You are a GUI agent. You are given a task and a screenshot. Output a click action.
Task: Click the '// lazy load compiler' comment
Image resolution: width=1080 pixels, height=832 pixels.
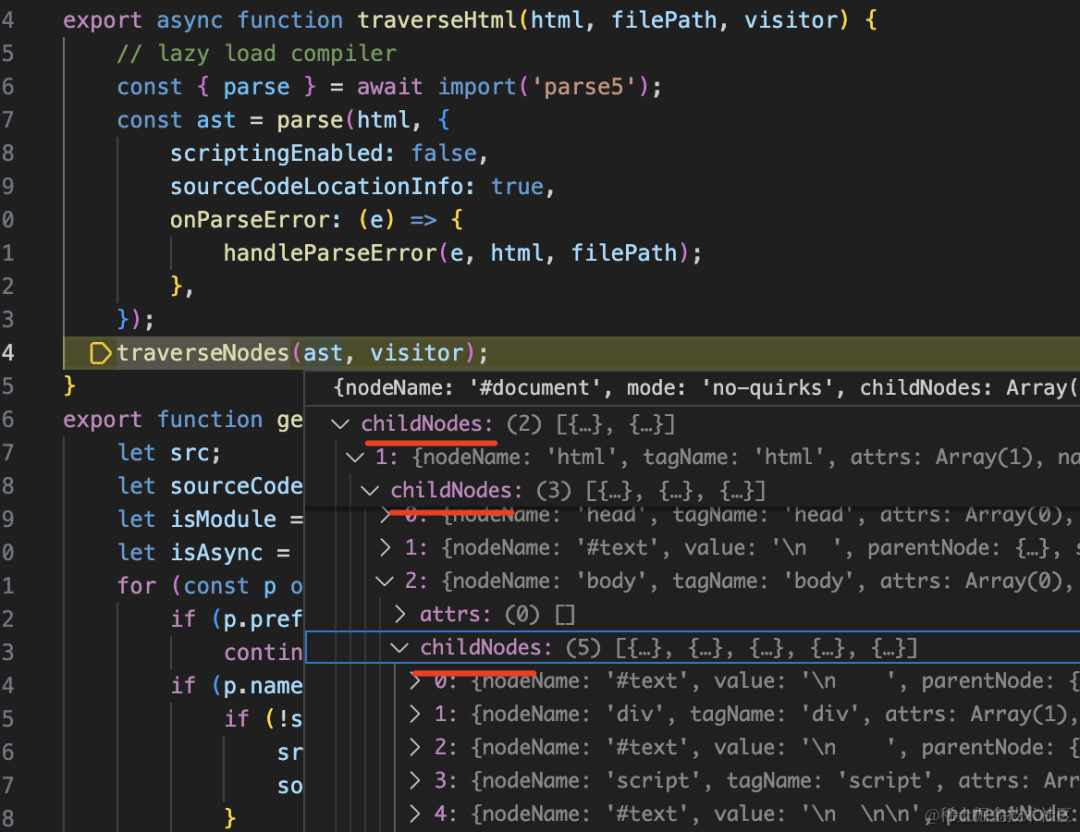pyautogui.click(x=257, y=54)
